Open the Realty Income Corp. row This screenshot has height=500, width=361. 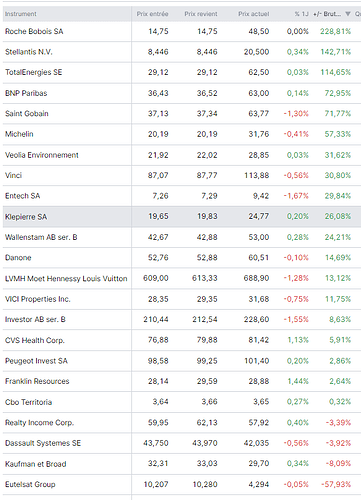(x=182, y=423)
